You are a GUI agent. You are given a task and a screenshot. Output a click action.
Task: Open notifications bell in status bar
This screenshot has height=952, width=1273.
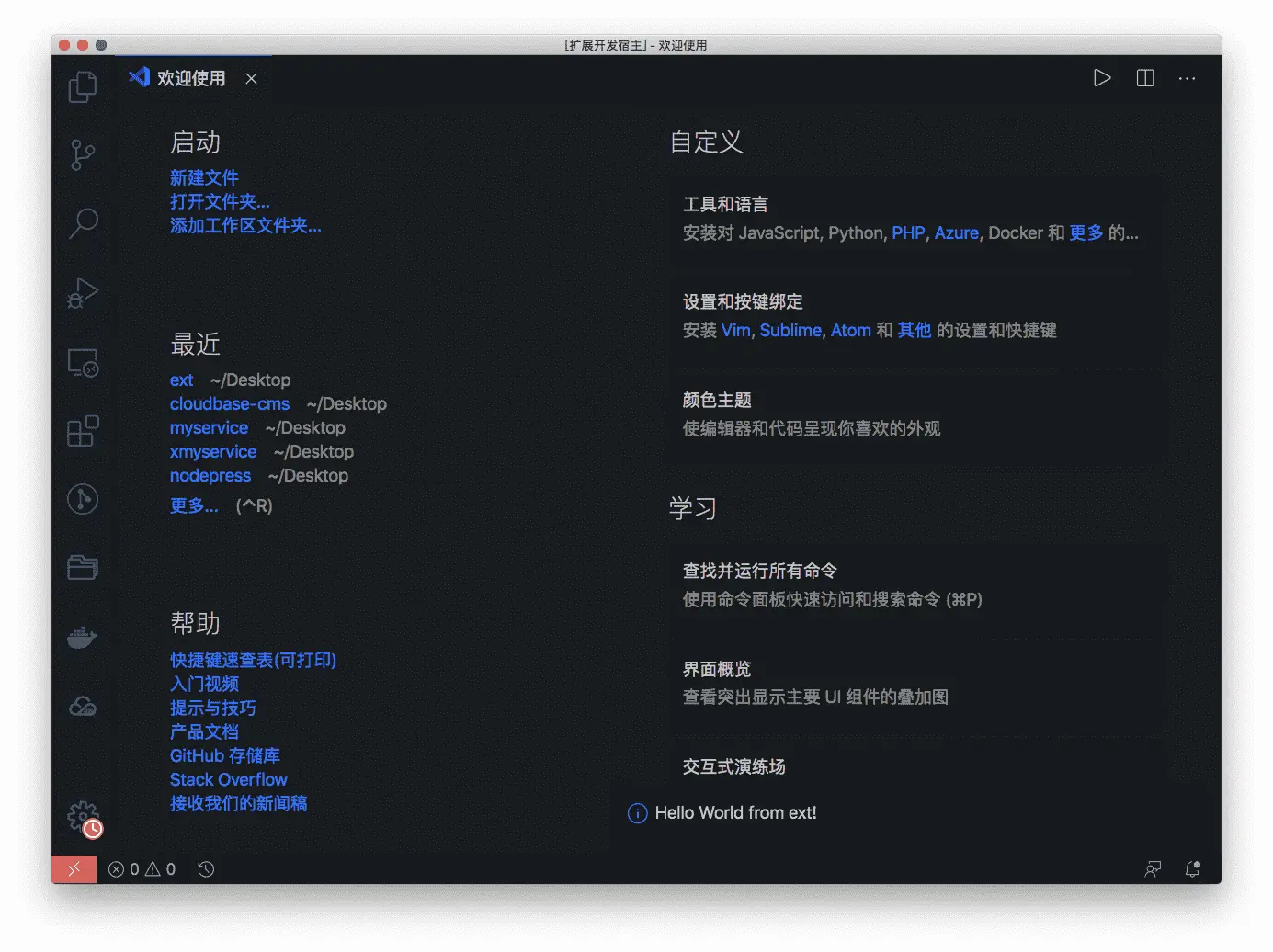click(x=1192, y=869)
